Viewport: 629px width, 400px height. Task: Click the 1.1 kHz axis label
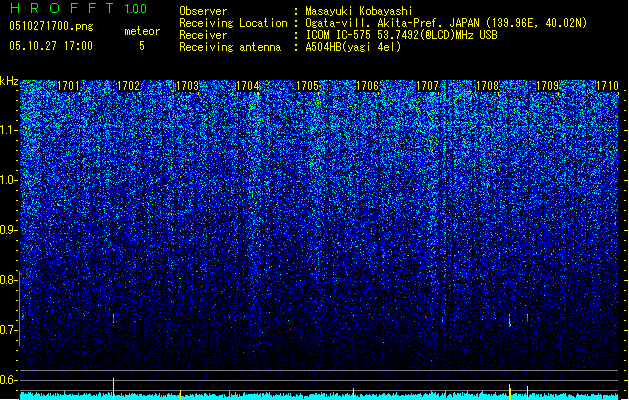point(8,130)
